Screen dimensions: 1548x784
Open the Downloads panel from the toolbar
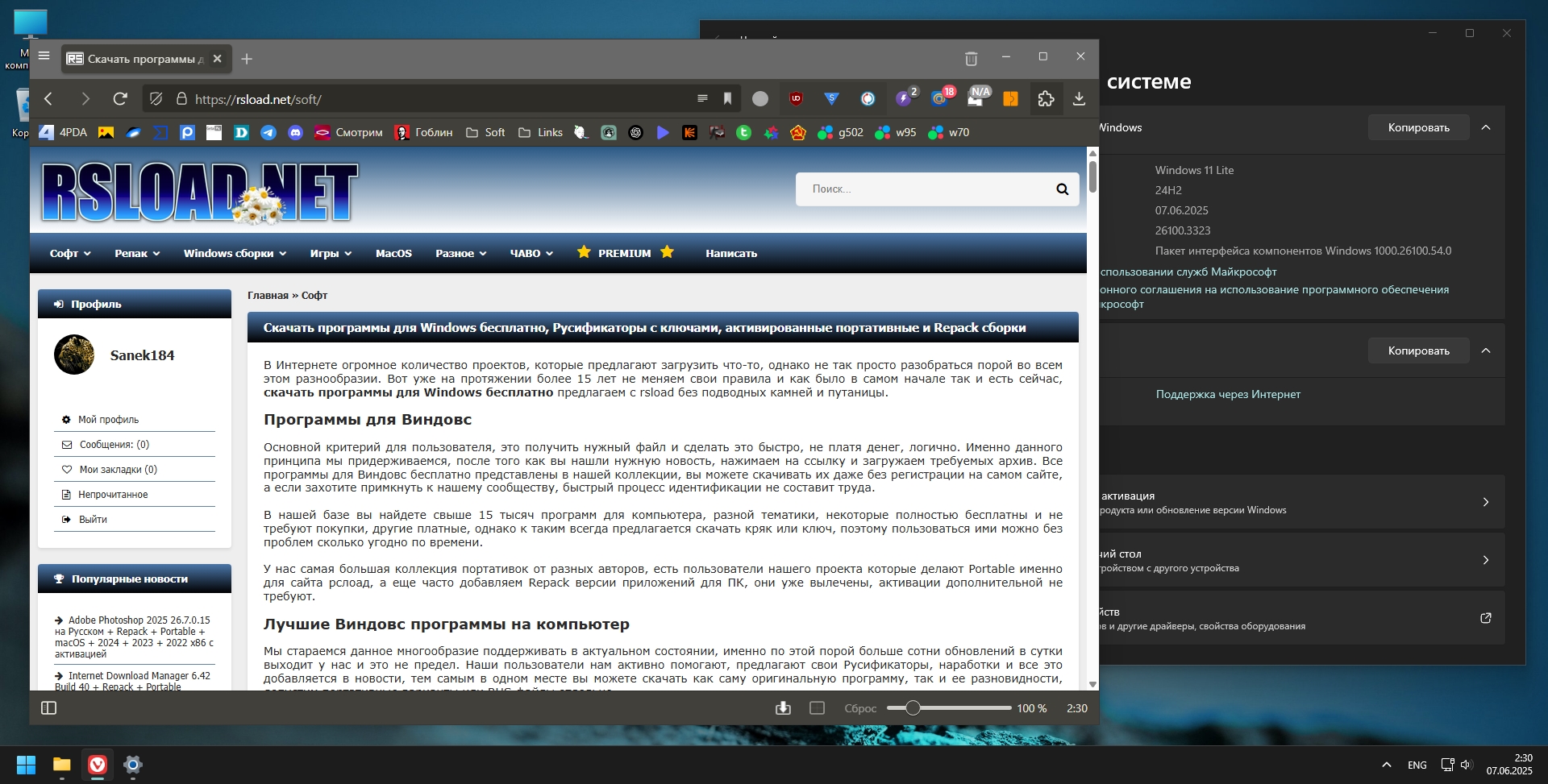tap(1079, 99)
